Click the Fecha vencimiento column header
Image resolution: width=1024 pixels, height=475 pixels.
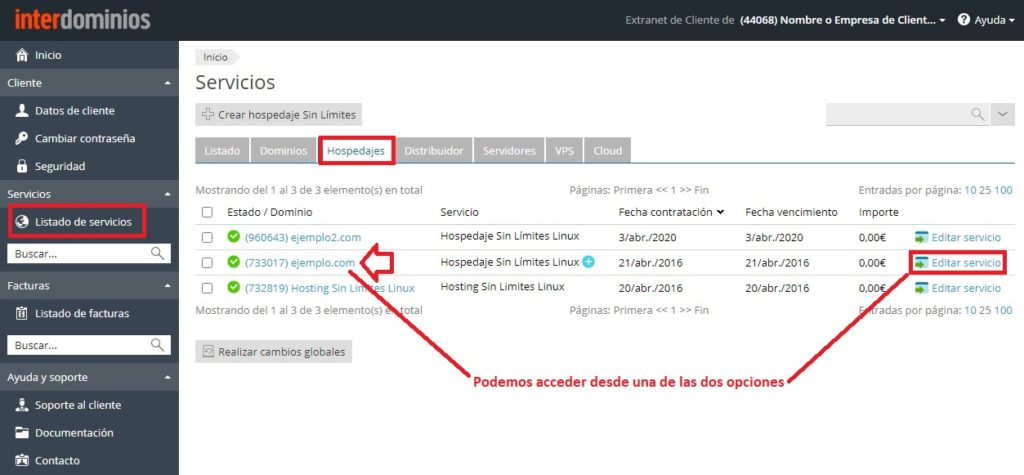(791, 212)
